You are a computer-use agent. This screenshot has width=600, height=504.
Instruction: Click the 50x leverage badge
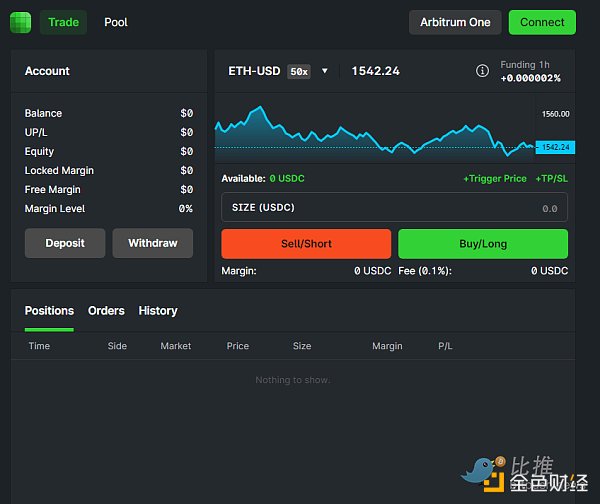[x=298, y=71]
